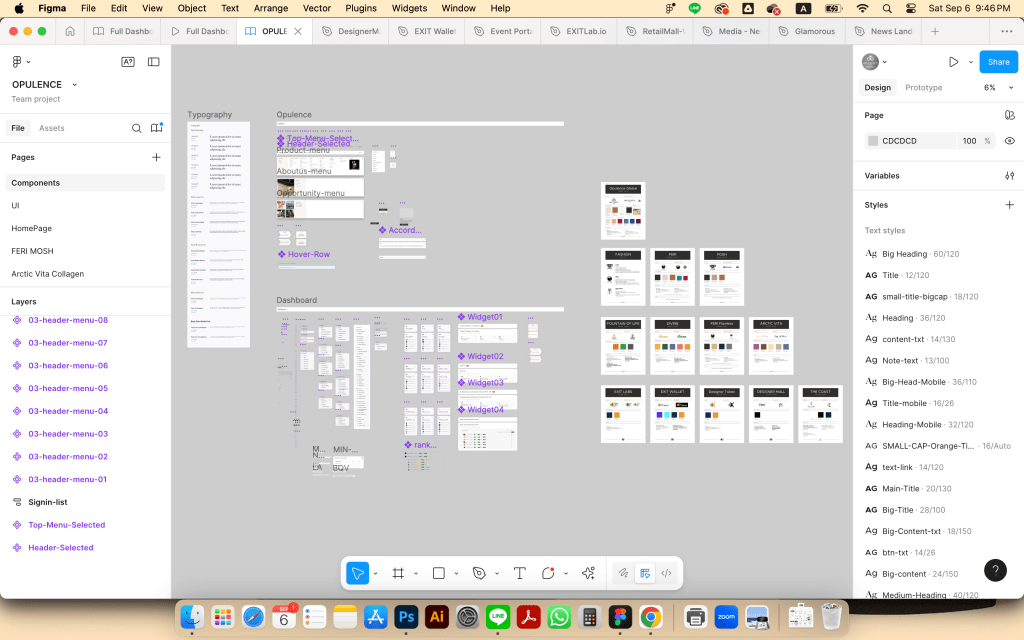Switch to the Prototype tab
1024x640 pixels.
[x=923, y=88]
